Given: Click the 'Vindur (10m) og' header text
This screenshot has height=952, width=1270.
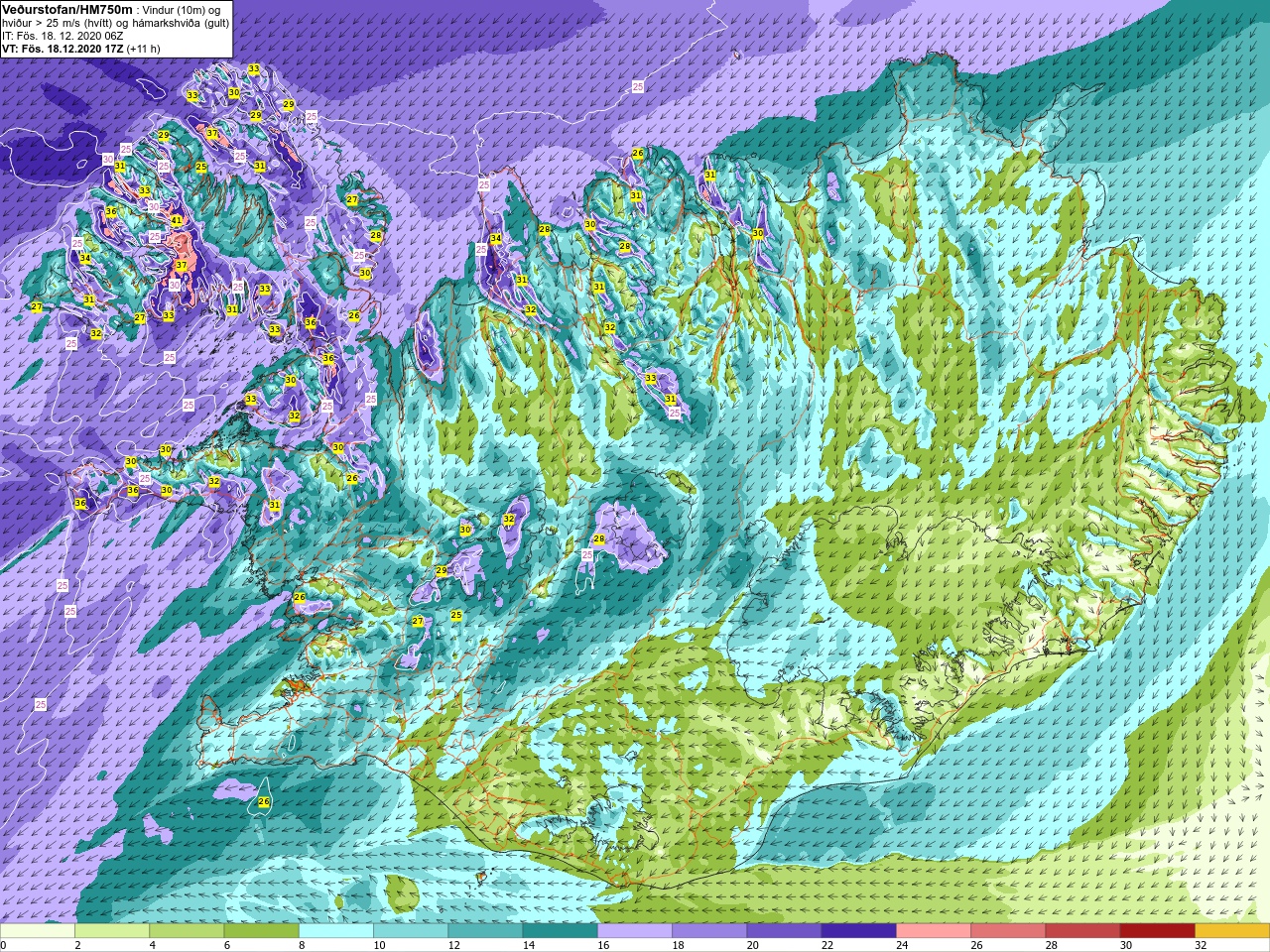Looking at the screenshot, I should [183, 9].
